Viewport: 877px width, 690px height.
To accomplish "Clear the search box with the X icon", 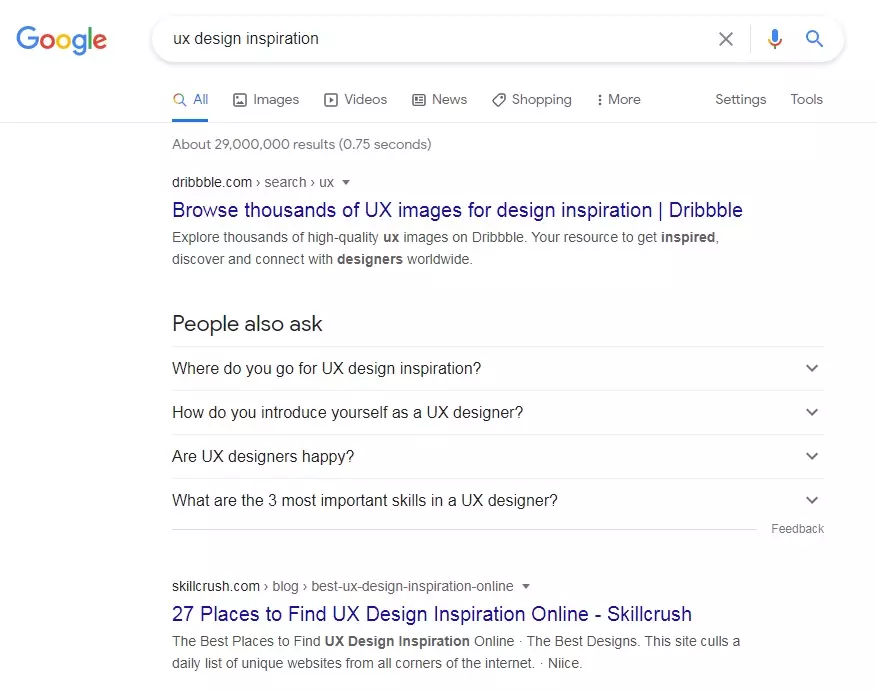I will pos(725,39).
